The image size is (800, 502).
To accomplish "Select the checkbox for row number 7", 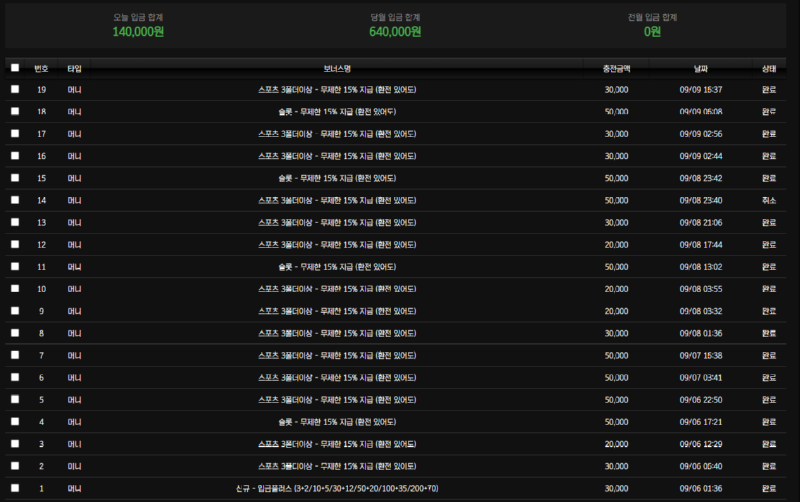I will coord(15,355).
